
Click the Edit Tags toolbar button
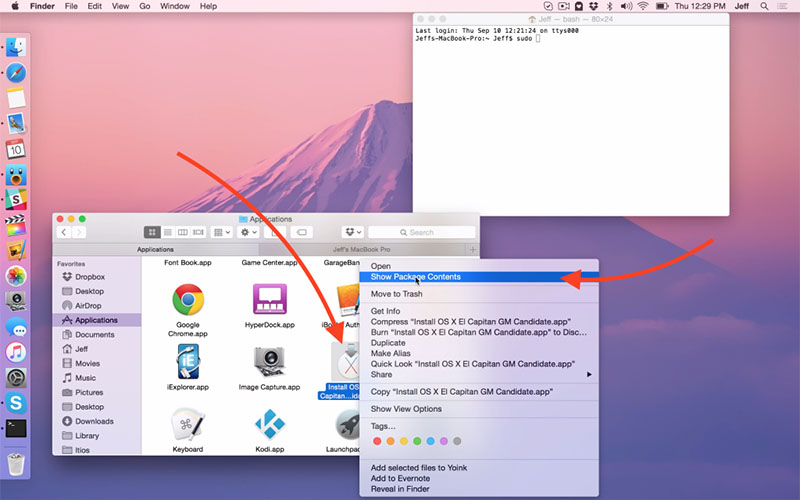pos(302,232)
